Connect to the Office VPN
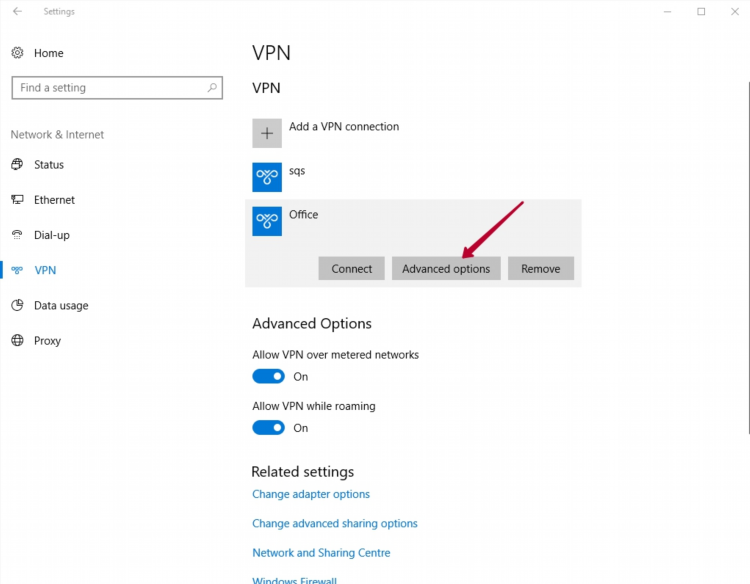Image resolution: width=750 pixels, height=584 pixels. point(352,268)
